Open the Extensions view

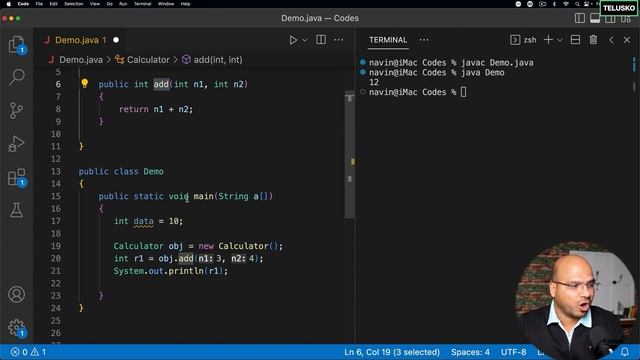(x=16, y=177)
